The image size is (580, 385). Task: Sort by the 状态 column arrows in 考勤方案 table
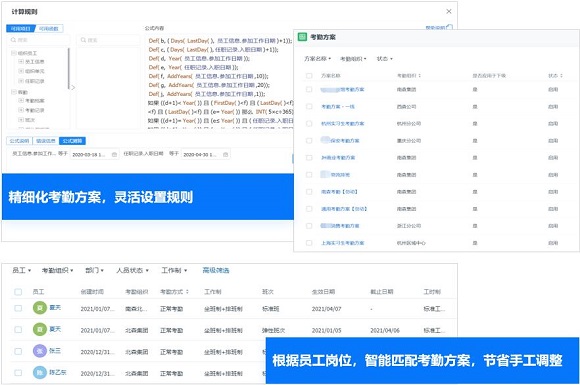561,75
